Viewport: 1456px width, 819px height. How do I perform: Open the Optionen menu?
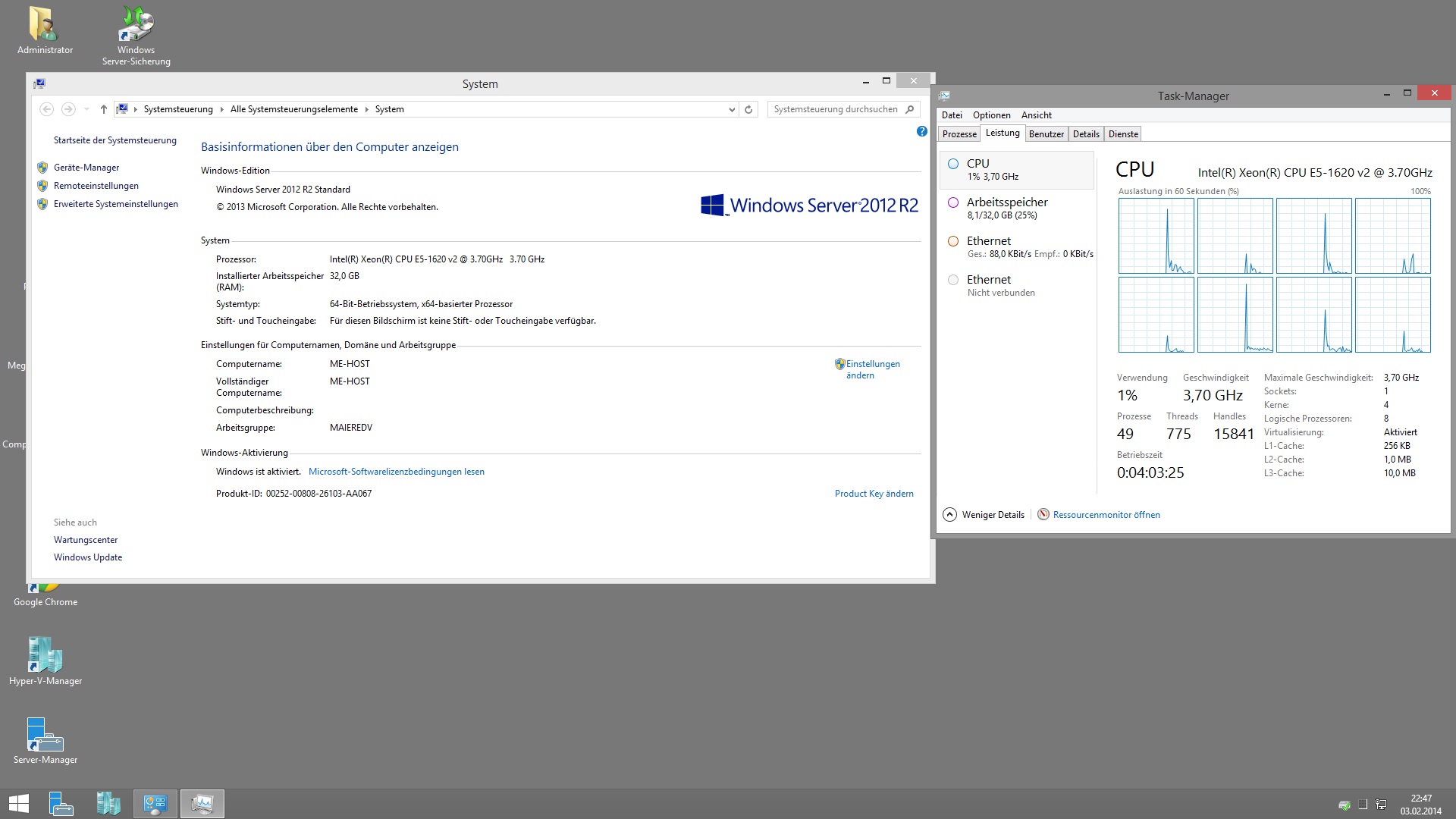point(991,115)
